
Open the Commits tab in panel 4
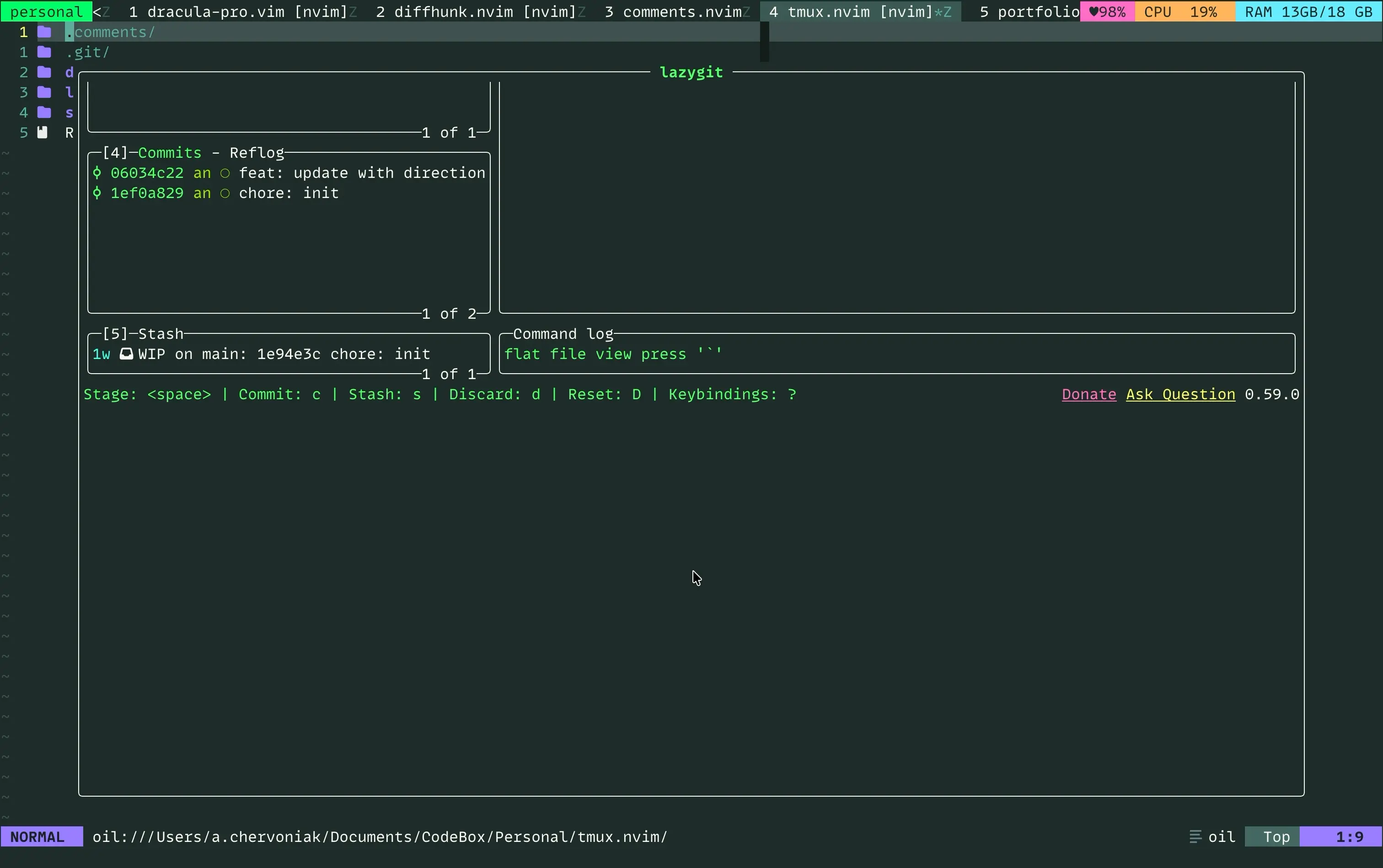click(170, 153)
